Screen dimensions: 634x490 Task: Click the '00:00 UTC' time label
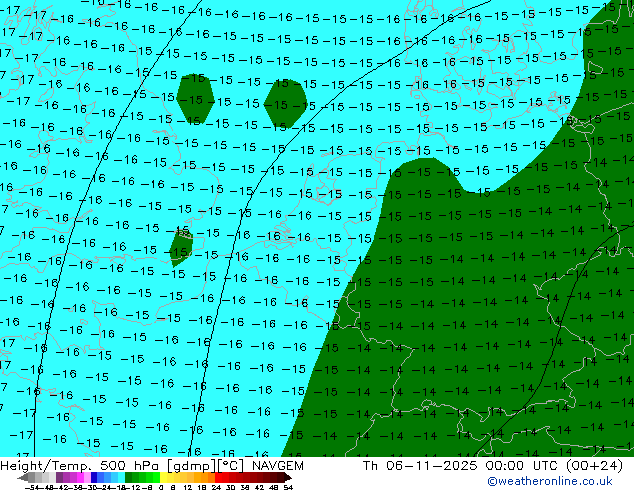pyautogui.click(x=523, y=466)
